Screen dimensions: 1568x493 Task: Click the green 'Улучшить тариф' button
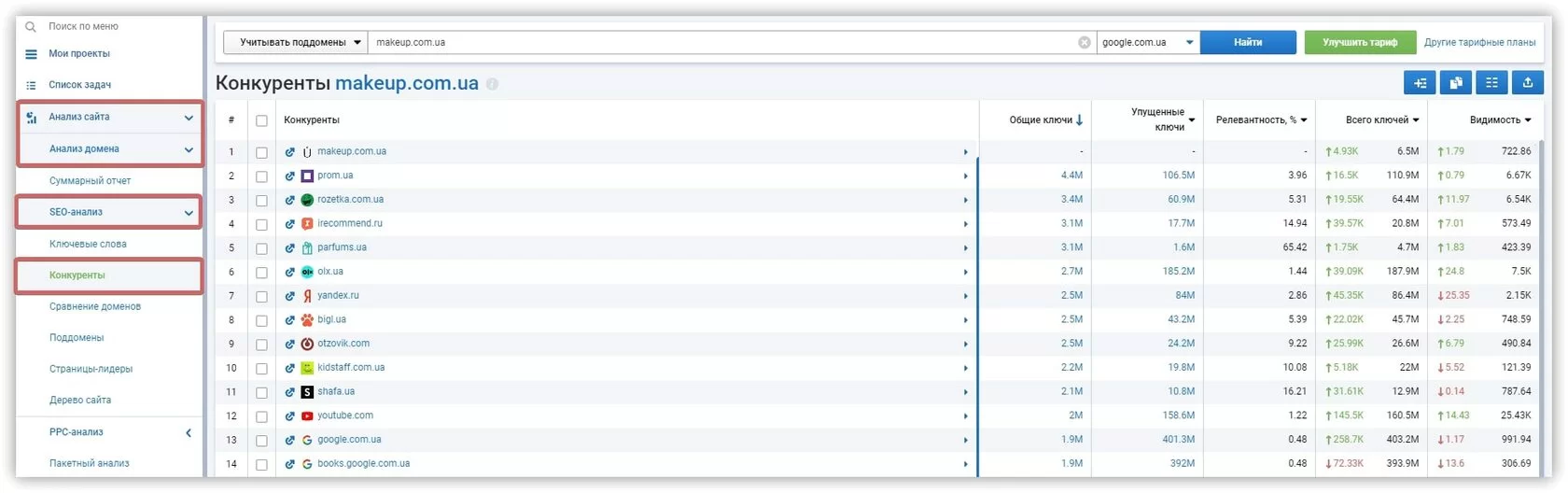point(1360,42)
